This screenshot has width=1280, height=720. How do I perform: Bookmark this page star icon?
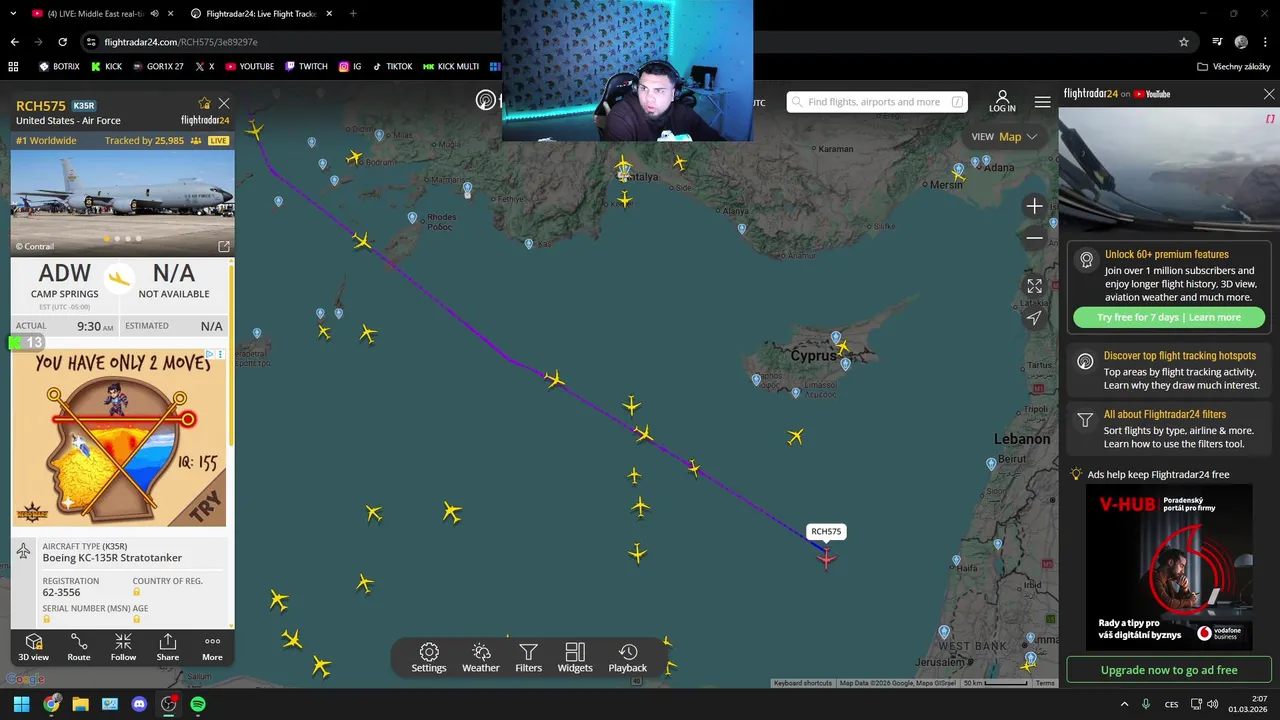pyautogui.click(x=1184, y=42)
